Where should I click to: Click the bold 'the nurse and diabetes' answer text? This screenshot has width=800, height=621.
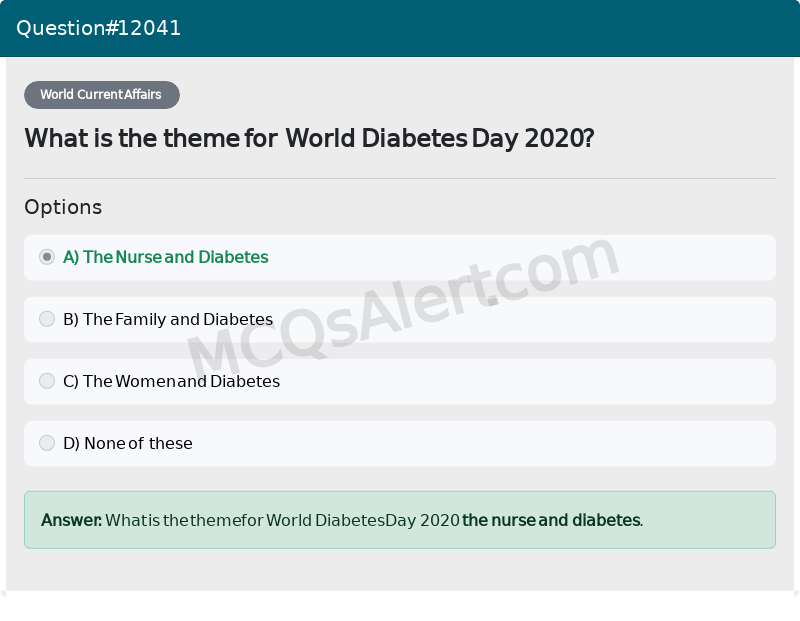pos(551,520)
